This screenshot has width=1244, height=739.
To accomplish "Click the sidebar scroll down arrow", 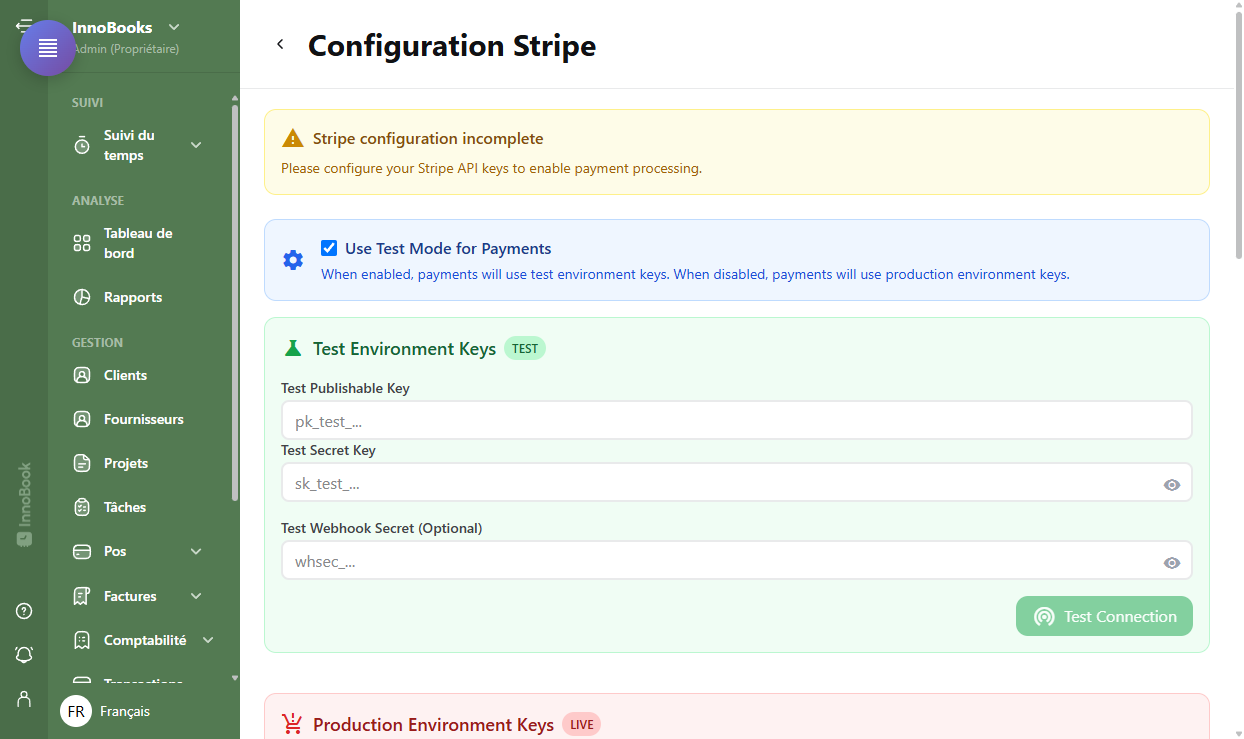I will 235,677.
